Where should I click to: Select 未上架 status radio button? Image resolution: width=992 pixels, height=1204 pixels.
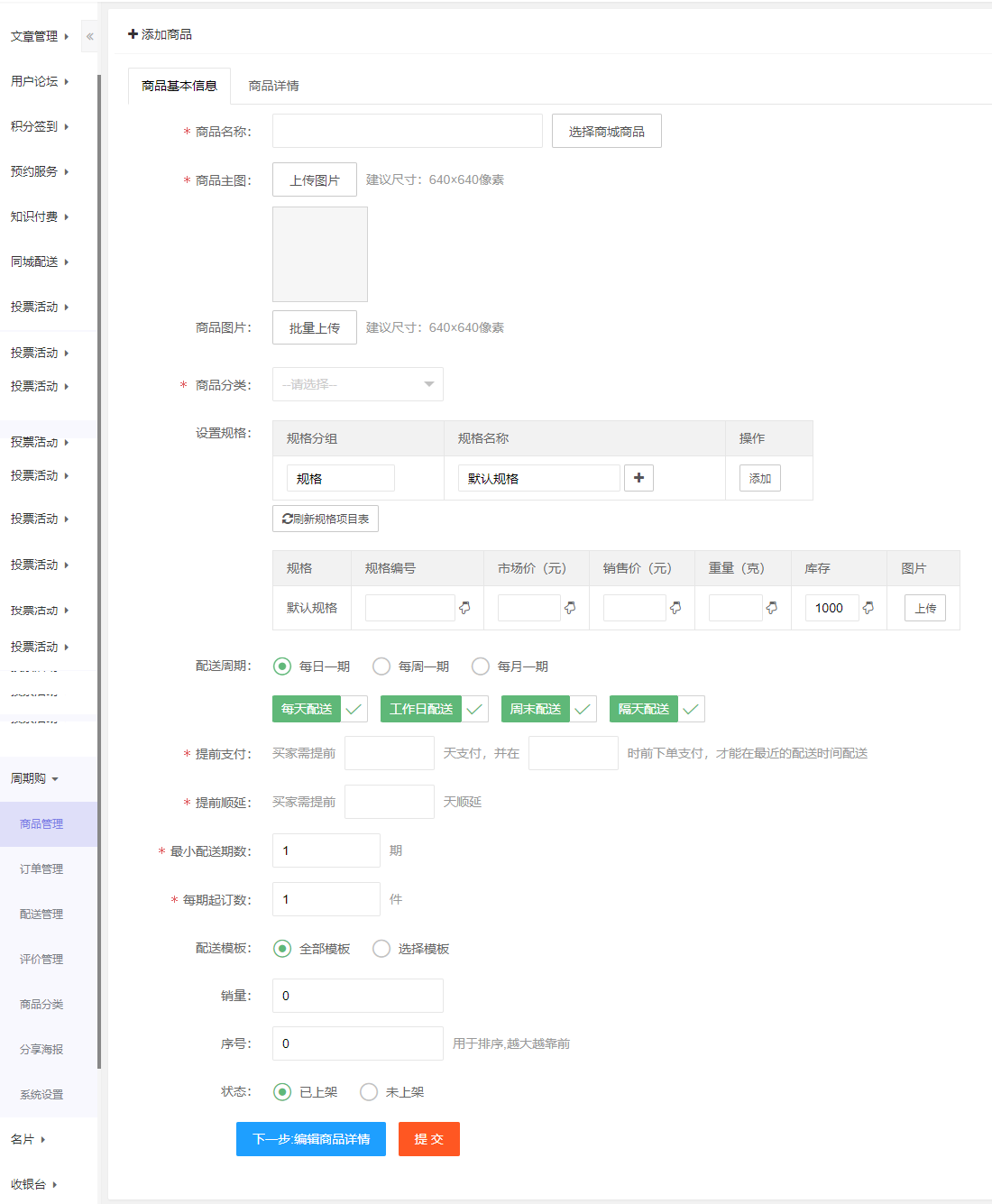pos(369,1092)
